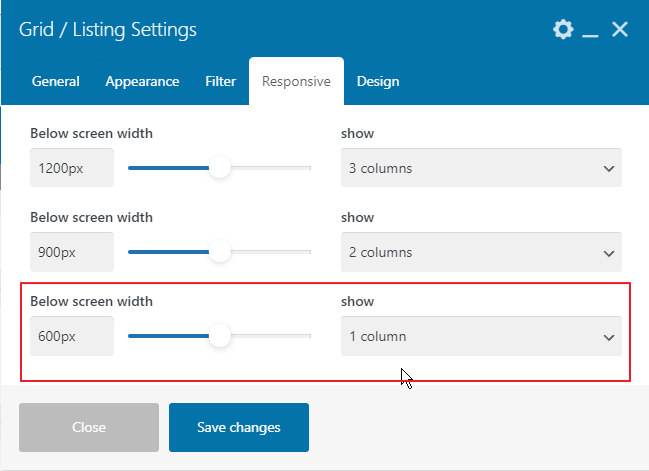The width and height of the screenshot is (649, 471).
Task: Expand the 1 column dropdown
Action: [x=481, y=336]
